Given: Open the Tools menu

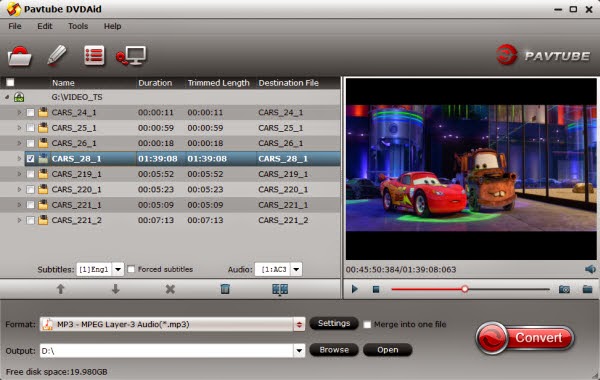Looking at the screenshot, I should tap(78, 26).
